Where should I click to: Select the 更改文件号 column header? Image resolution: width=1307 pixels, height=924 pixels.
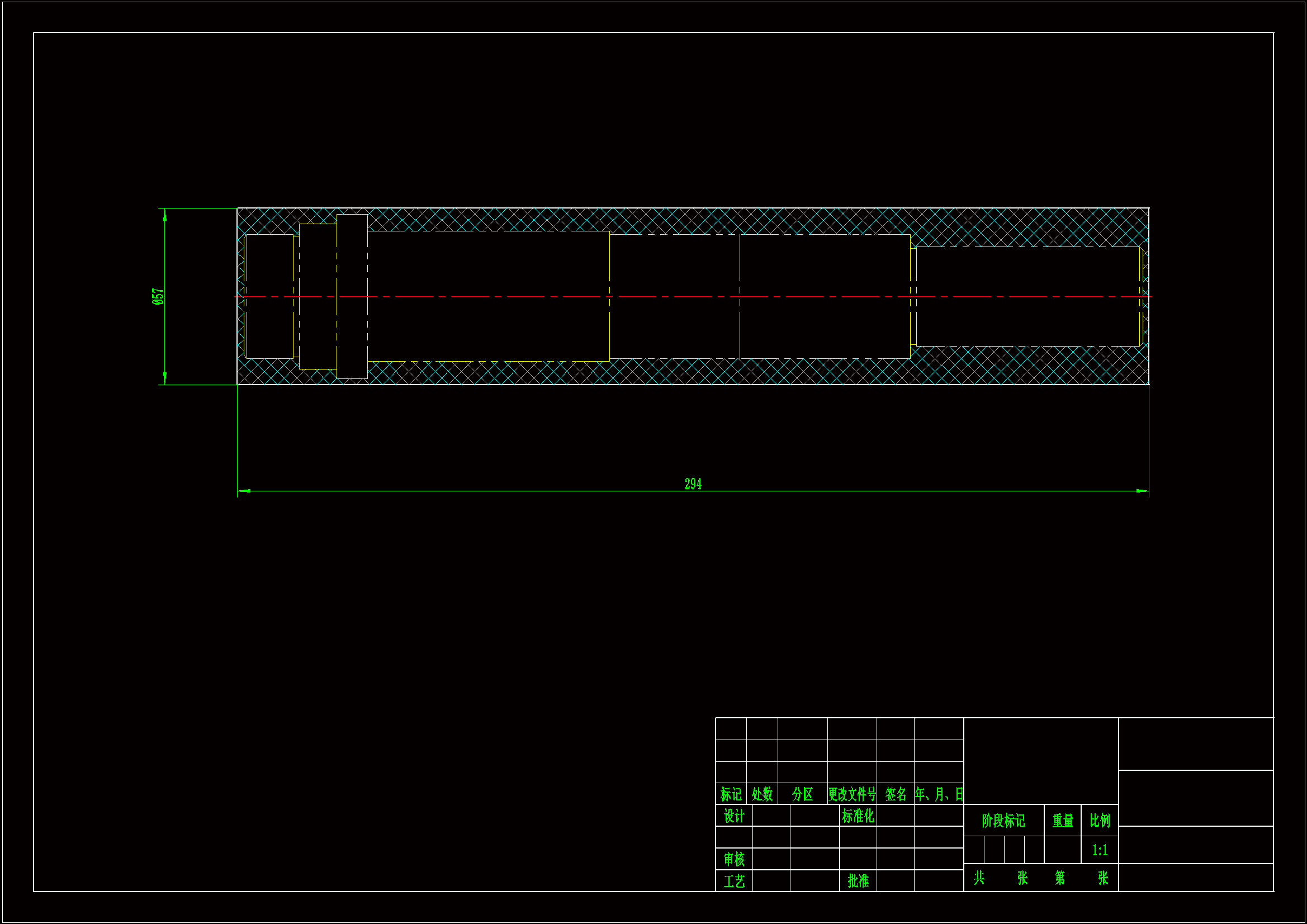coord(851,794)
